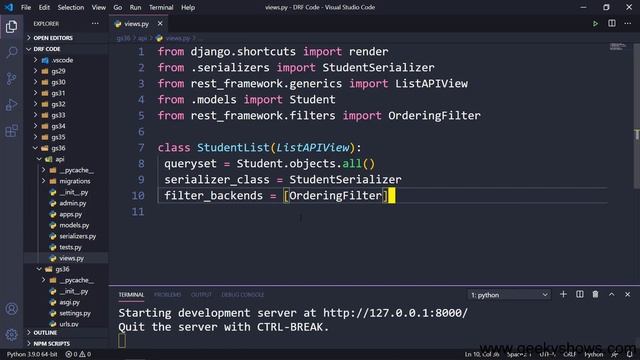Open Ln 10 Col position indicator

(x=482, y=354)
